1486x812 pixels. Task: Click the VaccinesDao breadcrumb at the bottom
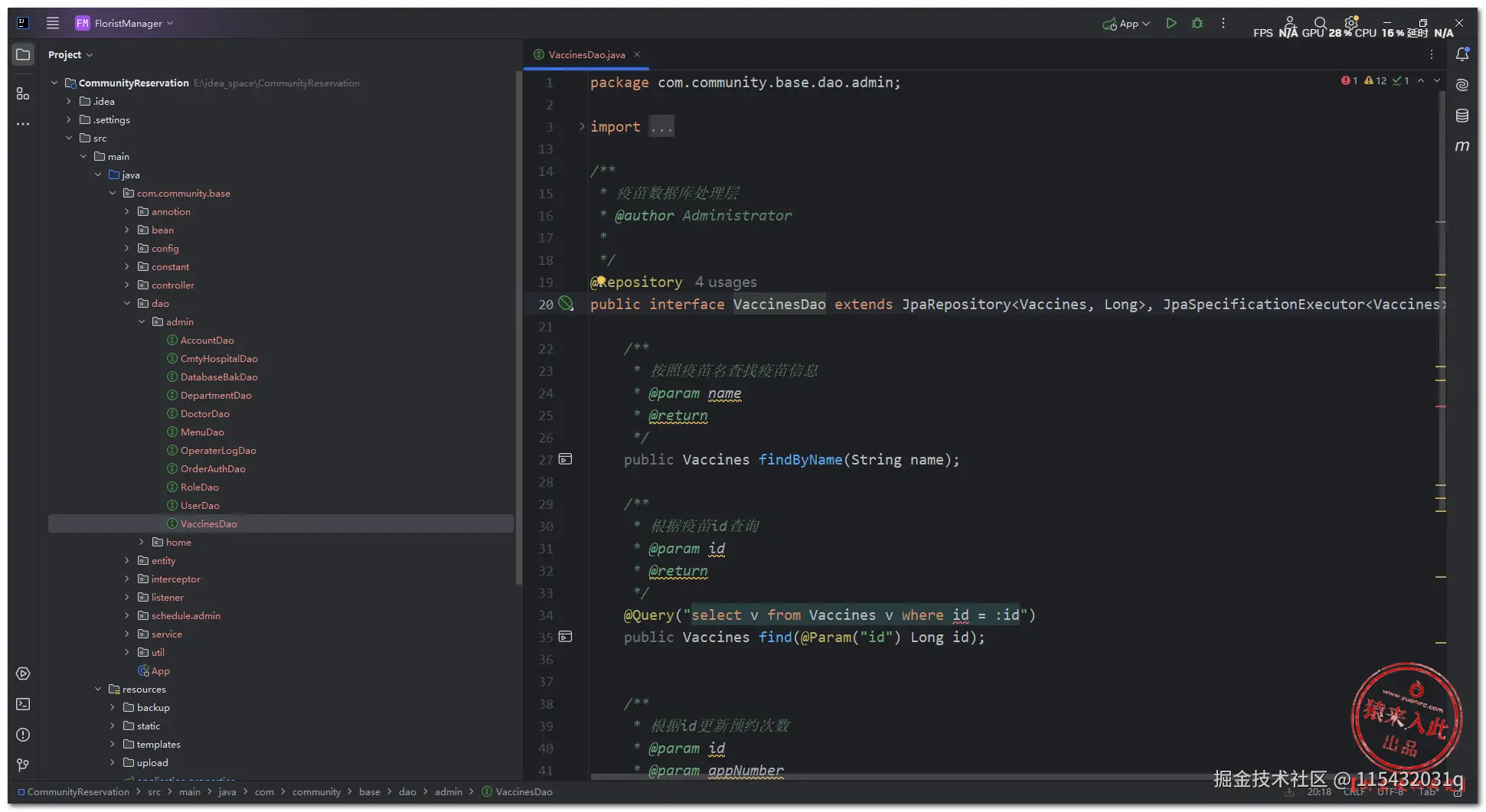pyautogui.click(x=524, y=791)
